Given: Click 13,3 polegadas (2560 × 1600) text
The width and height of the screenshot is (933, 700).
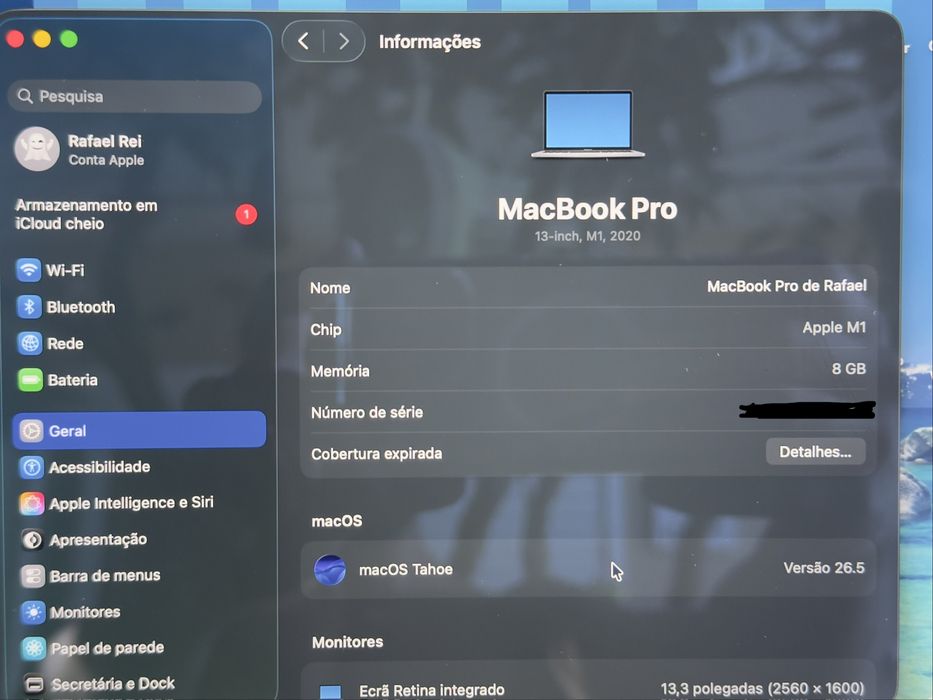Looking at the screenshot, I should click(762, 689).
